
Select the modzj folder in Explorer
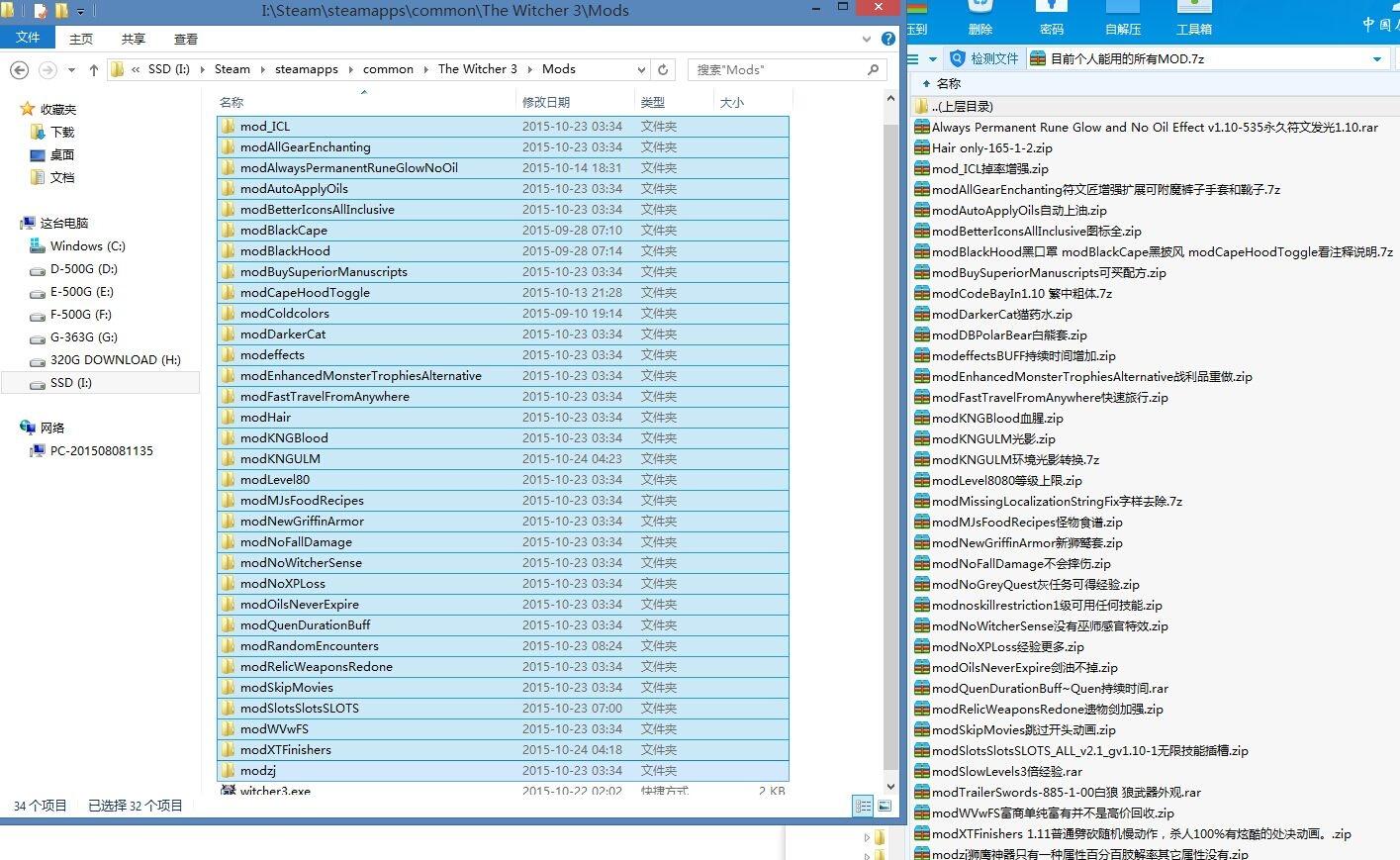[x=503, y=770]
